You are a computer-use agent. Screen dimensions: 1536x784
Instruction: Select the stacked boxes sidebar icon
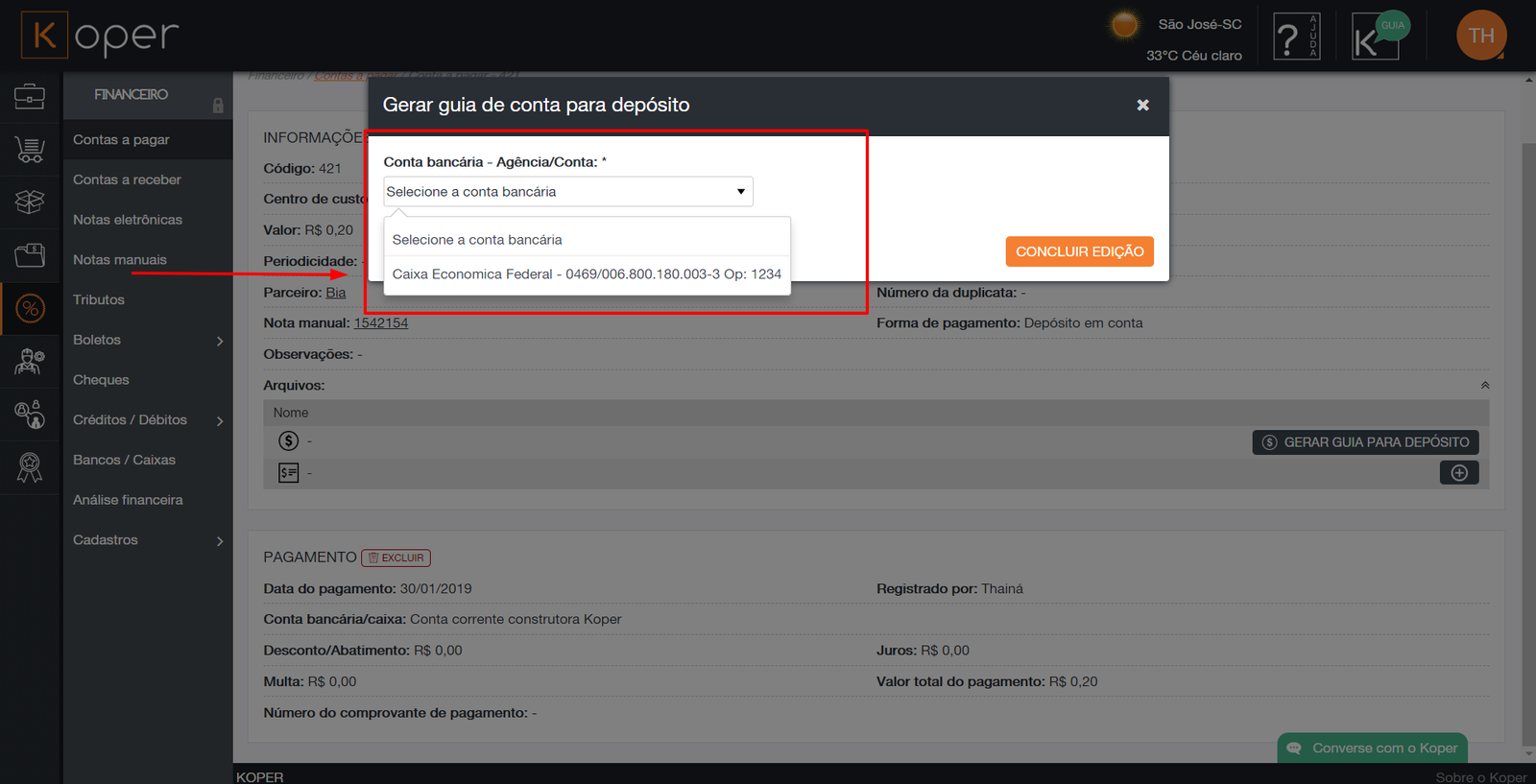(x=30, y=202)
